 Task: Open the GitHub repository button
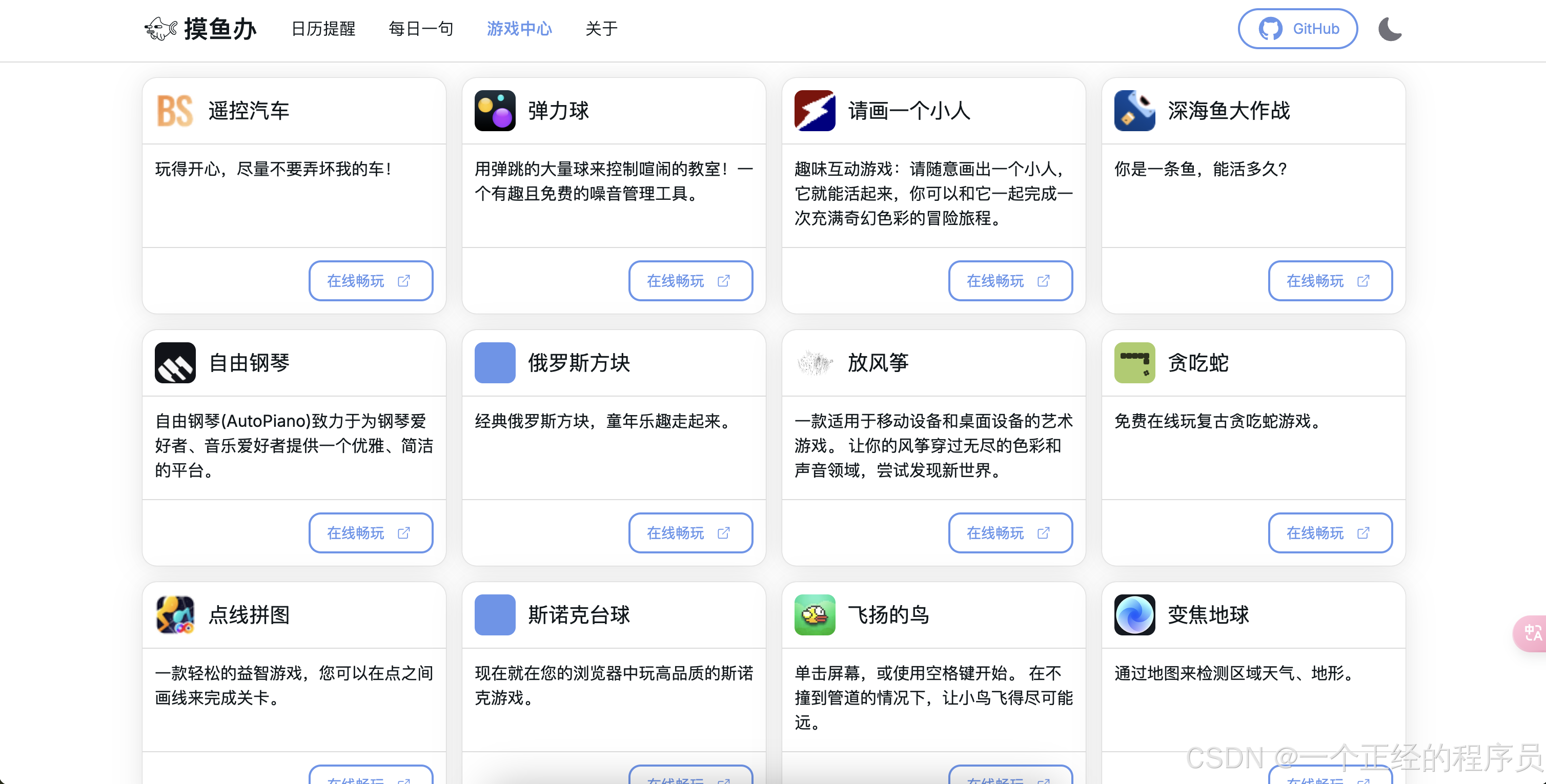click(1297, 29)
